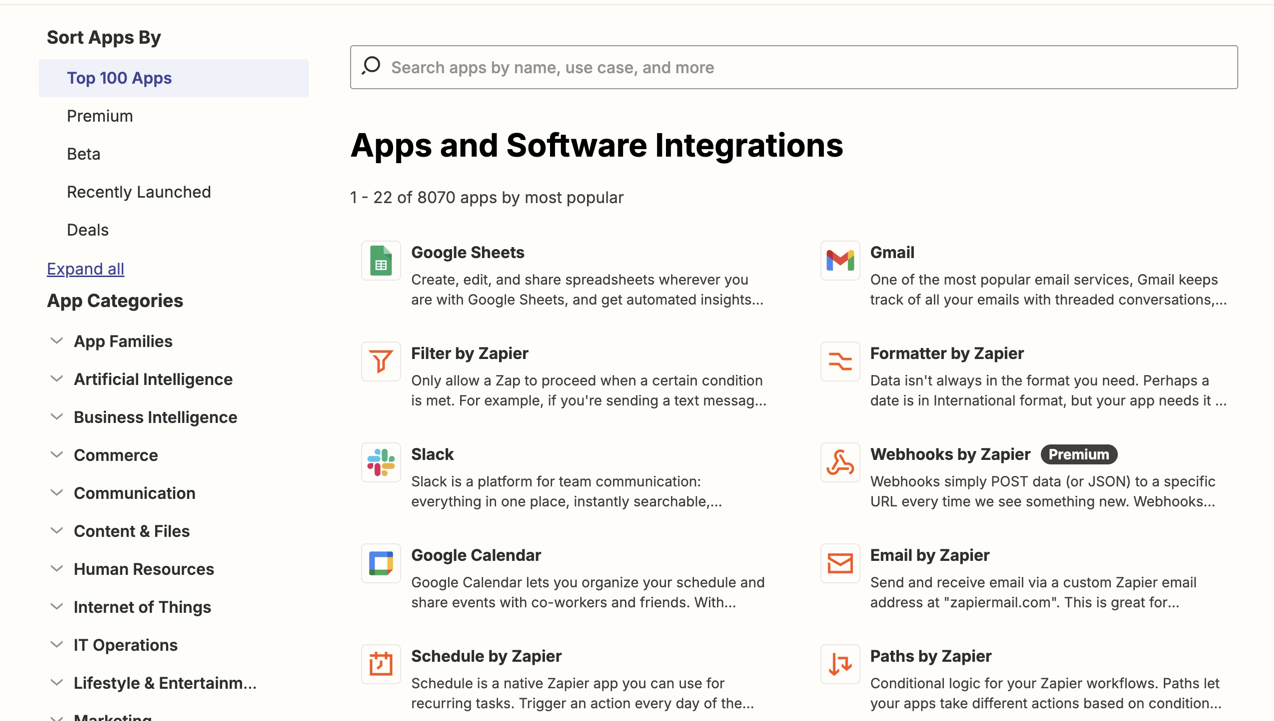Collapse the Commerce category chevron
Screen dimensions: 1274x721
pos(56,455)
